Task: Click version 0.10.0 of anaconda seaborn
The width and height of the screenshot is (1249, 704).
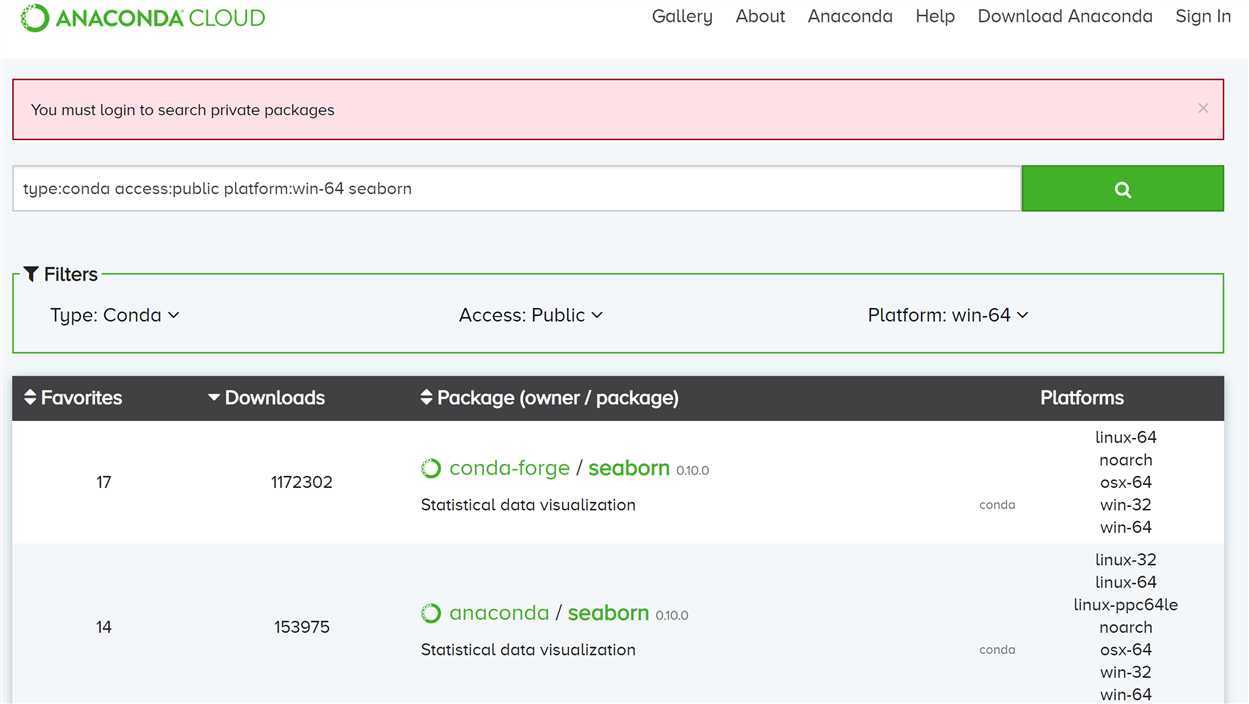Action: [672, 616]
